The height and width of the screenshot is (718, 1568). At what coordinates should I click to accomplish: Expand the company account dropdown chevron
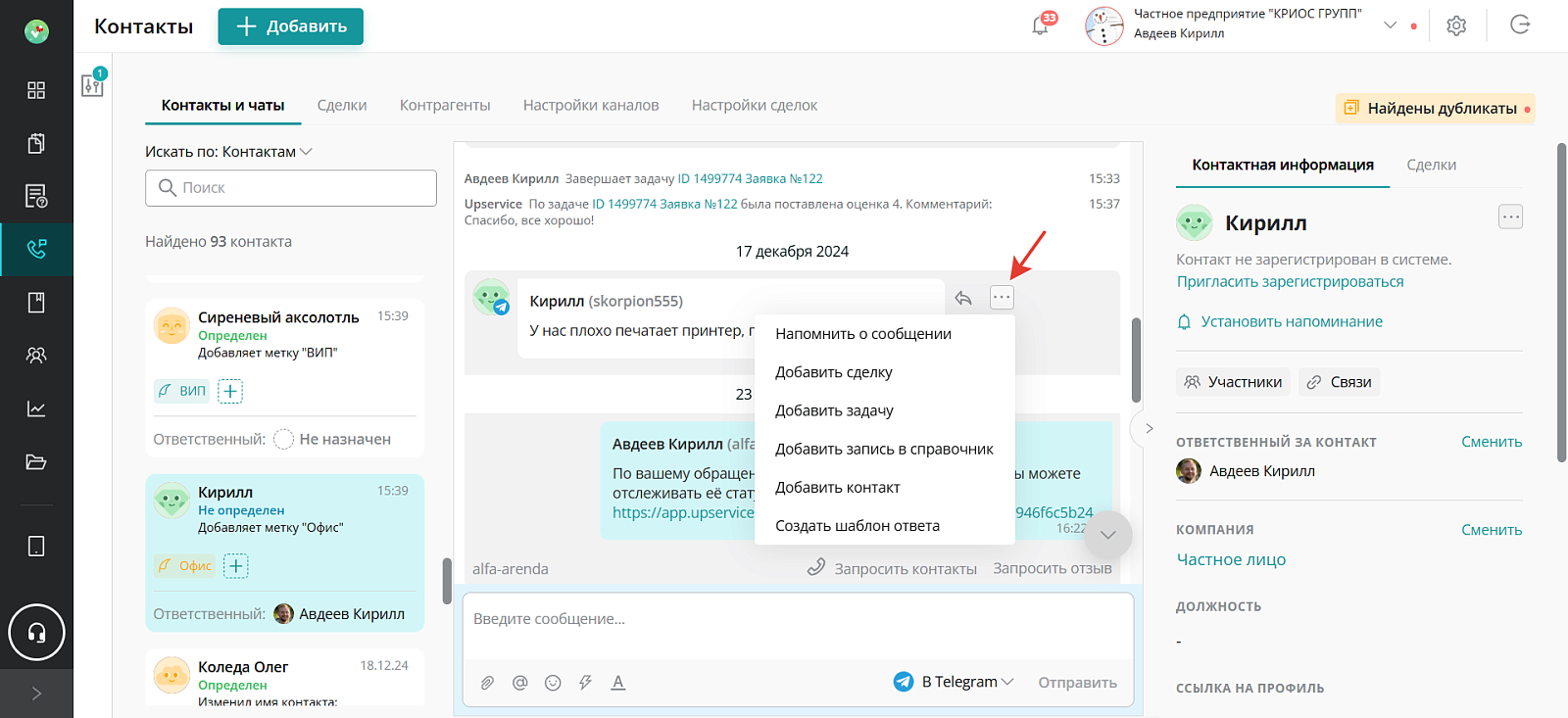(x=1390, y=24)
